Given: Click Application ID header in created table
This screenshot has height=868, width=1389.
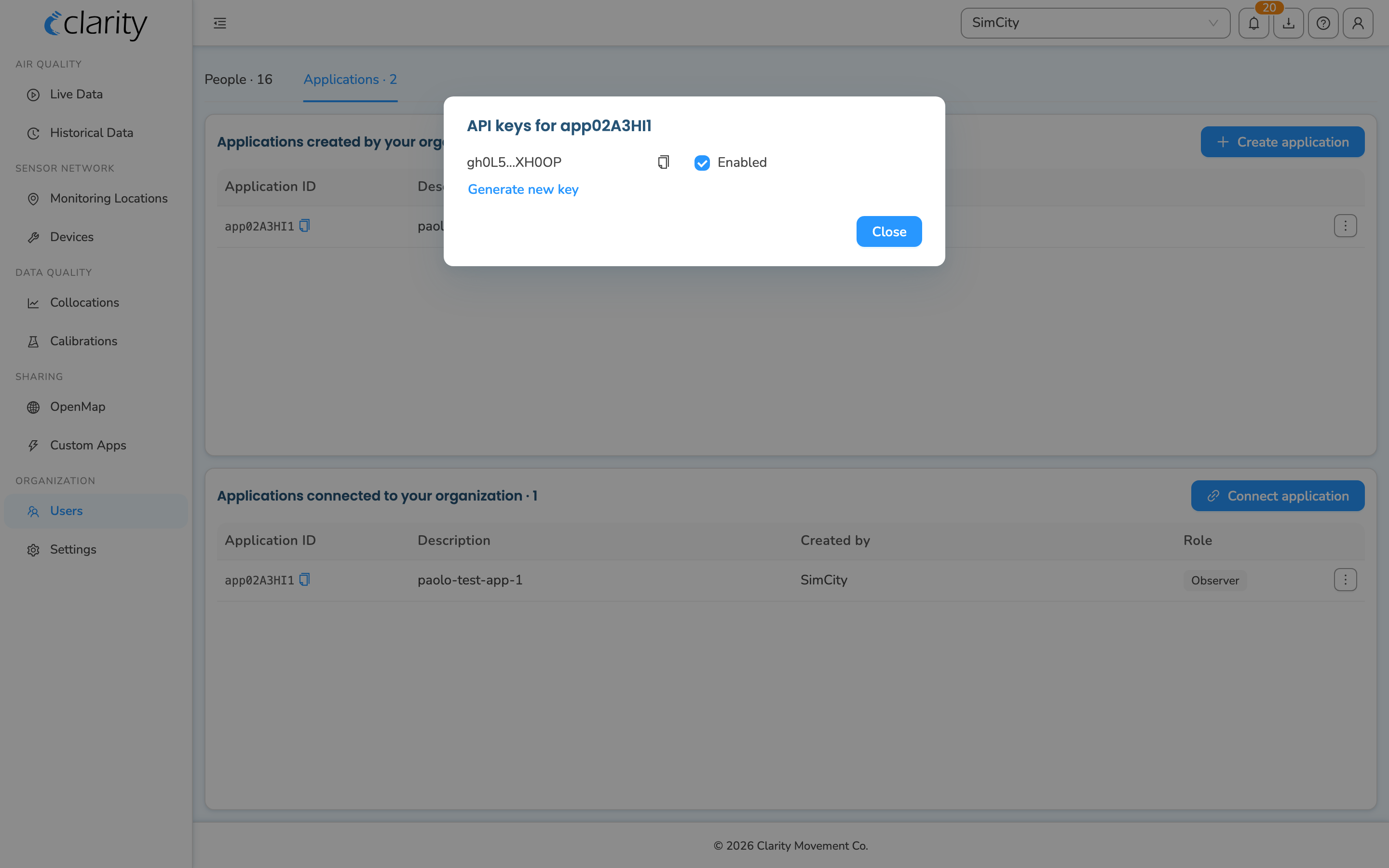Looking at the screenshot, I should tap(271, 186).
